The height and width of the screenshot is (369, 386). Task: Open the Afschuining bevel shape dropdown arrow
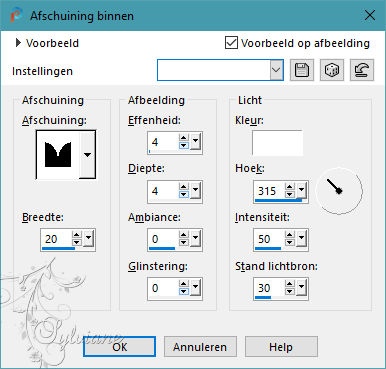pyautogui.click(x=87, y=154)
